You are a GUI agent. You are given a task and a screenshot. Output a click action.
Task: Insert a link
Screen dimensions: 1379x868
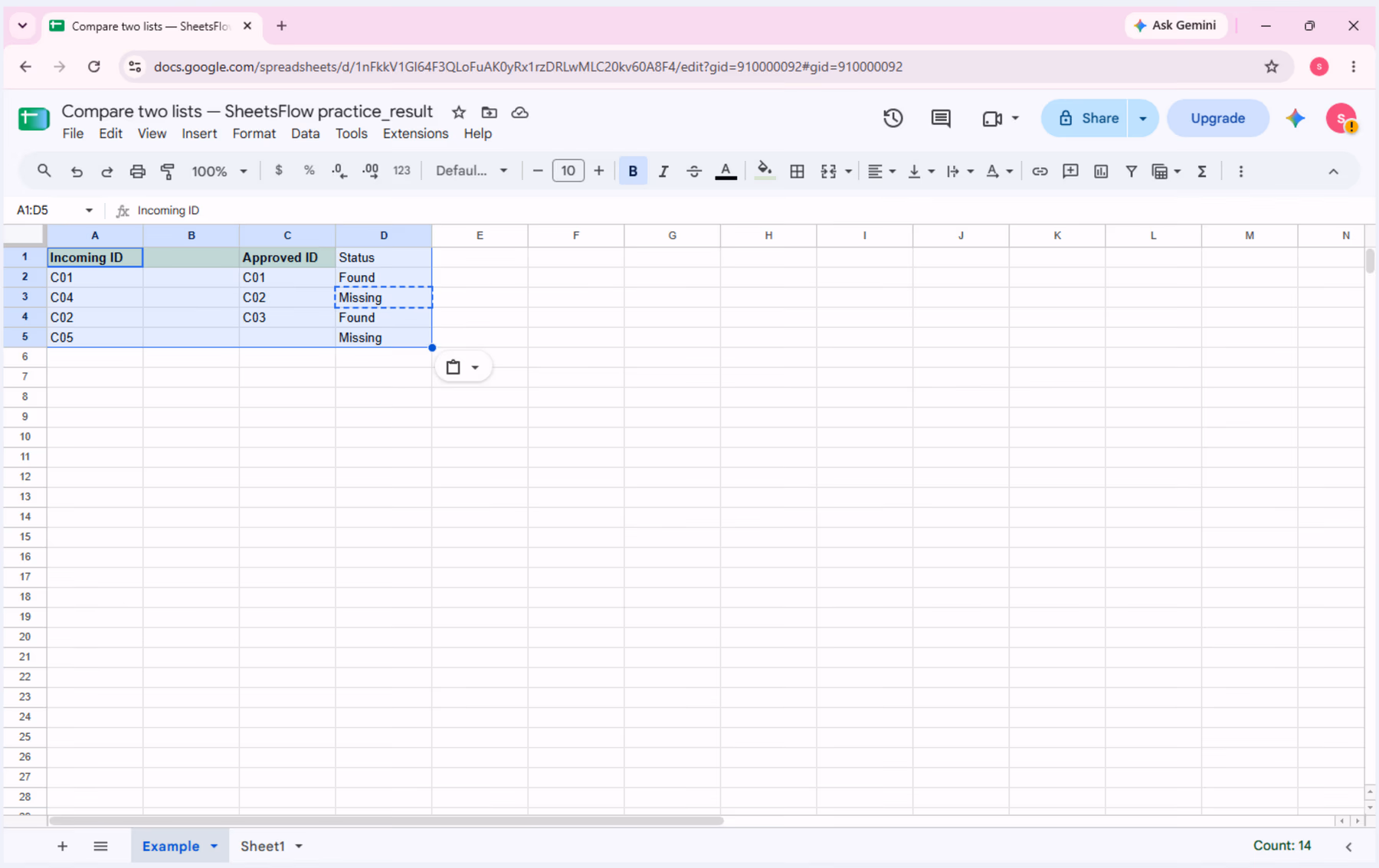[x=1040, y=172]
